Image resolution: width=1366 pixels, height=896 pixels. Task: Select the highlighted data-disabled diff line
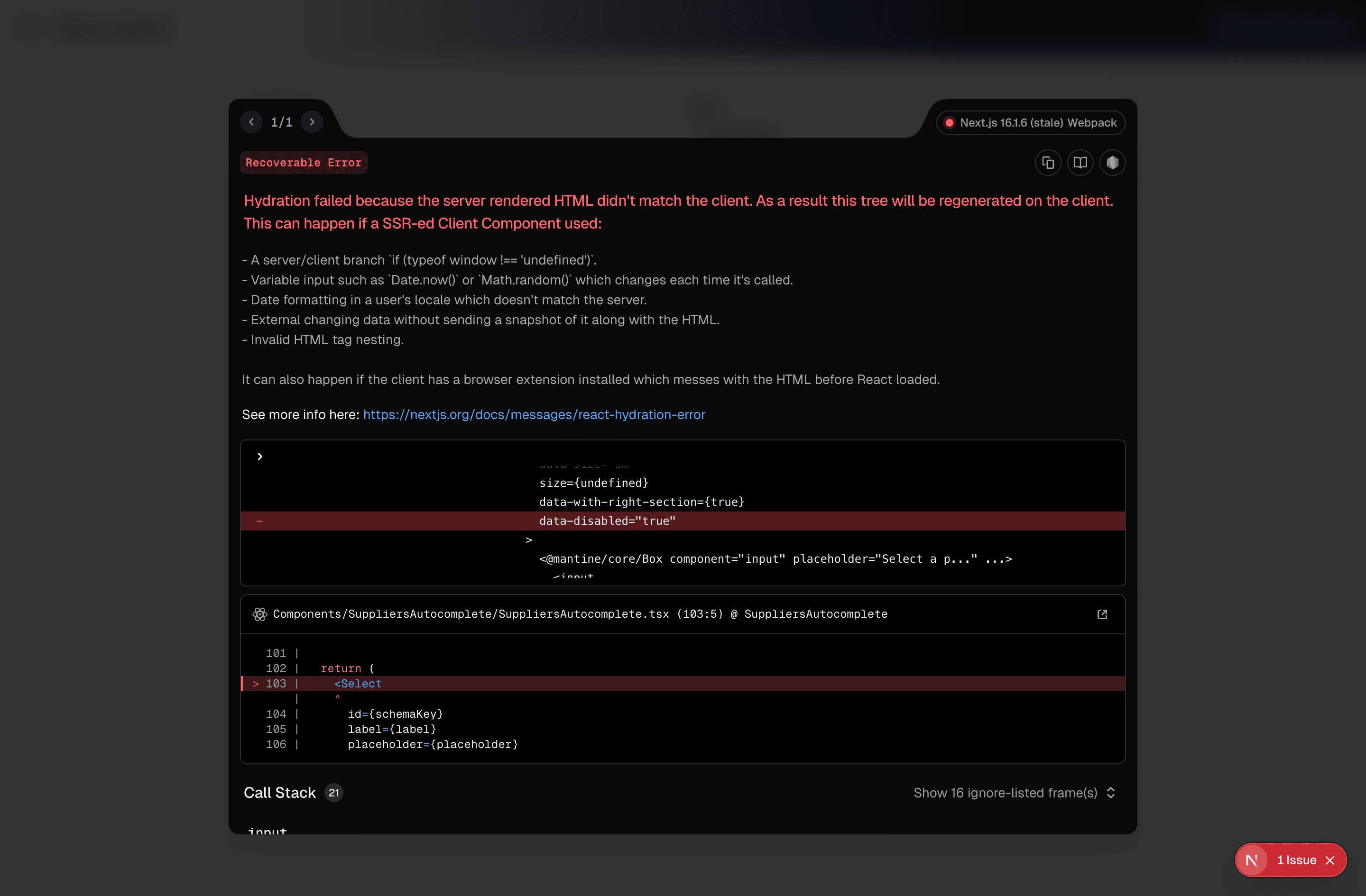click(x=607, y=521)
